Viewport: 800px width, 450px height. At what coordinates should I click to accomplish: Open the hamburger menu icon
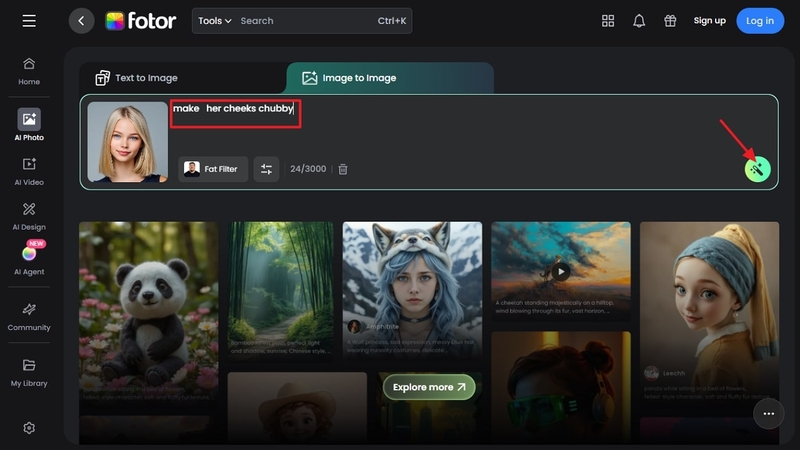[x=29, y=21]
